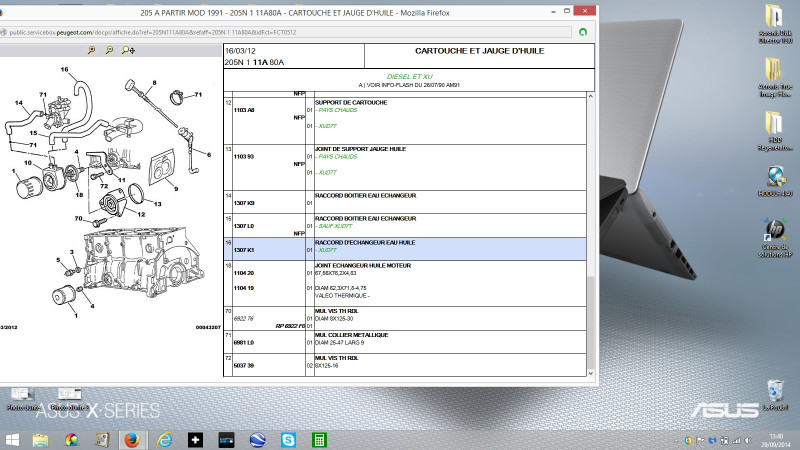
Task: Open Google Earth globe icon in taskbar
Action: (x=258, y=440)
